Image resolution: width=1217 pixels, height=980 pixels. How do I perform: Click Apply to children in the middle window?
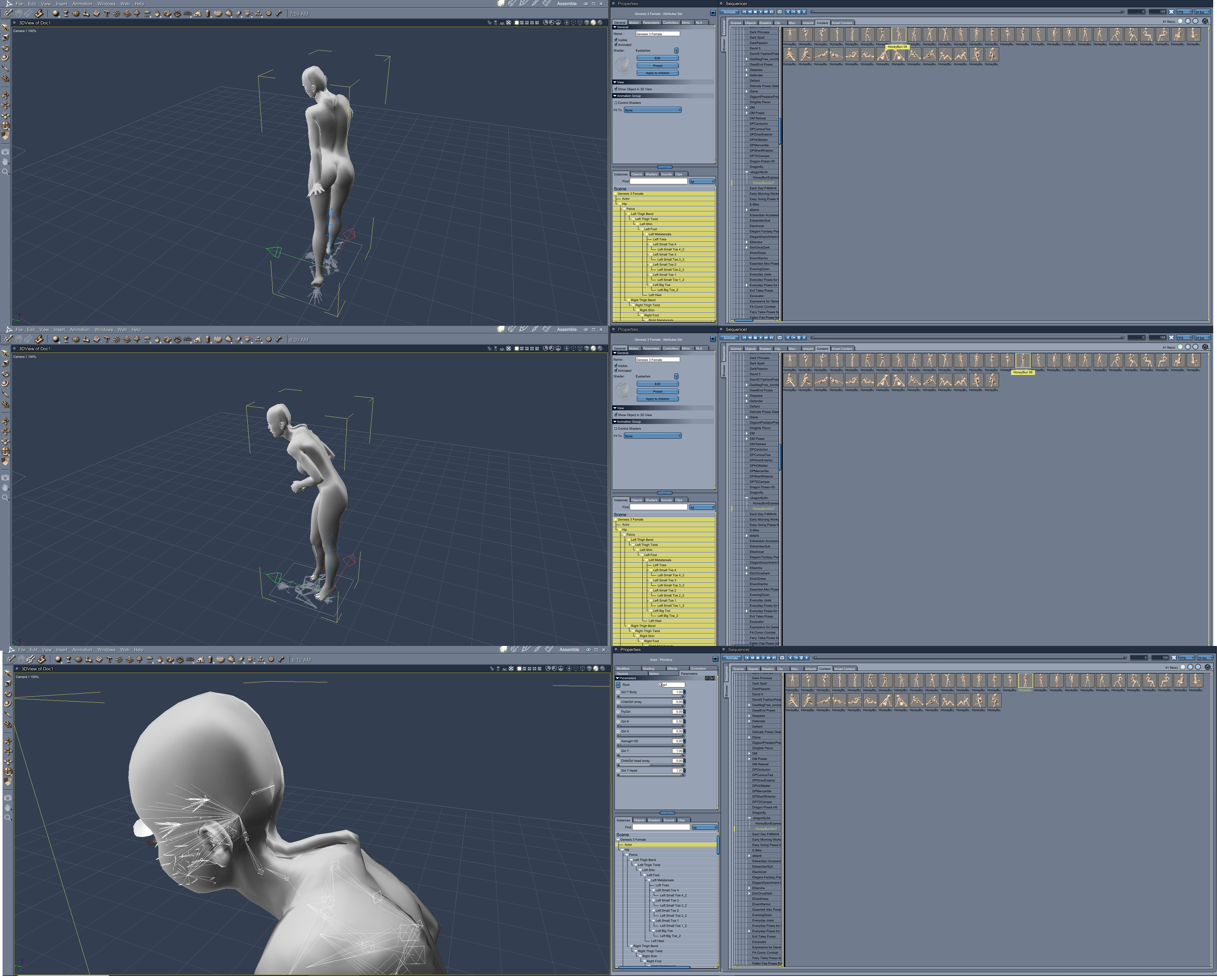[657, 399]
